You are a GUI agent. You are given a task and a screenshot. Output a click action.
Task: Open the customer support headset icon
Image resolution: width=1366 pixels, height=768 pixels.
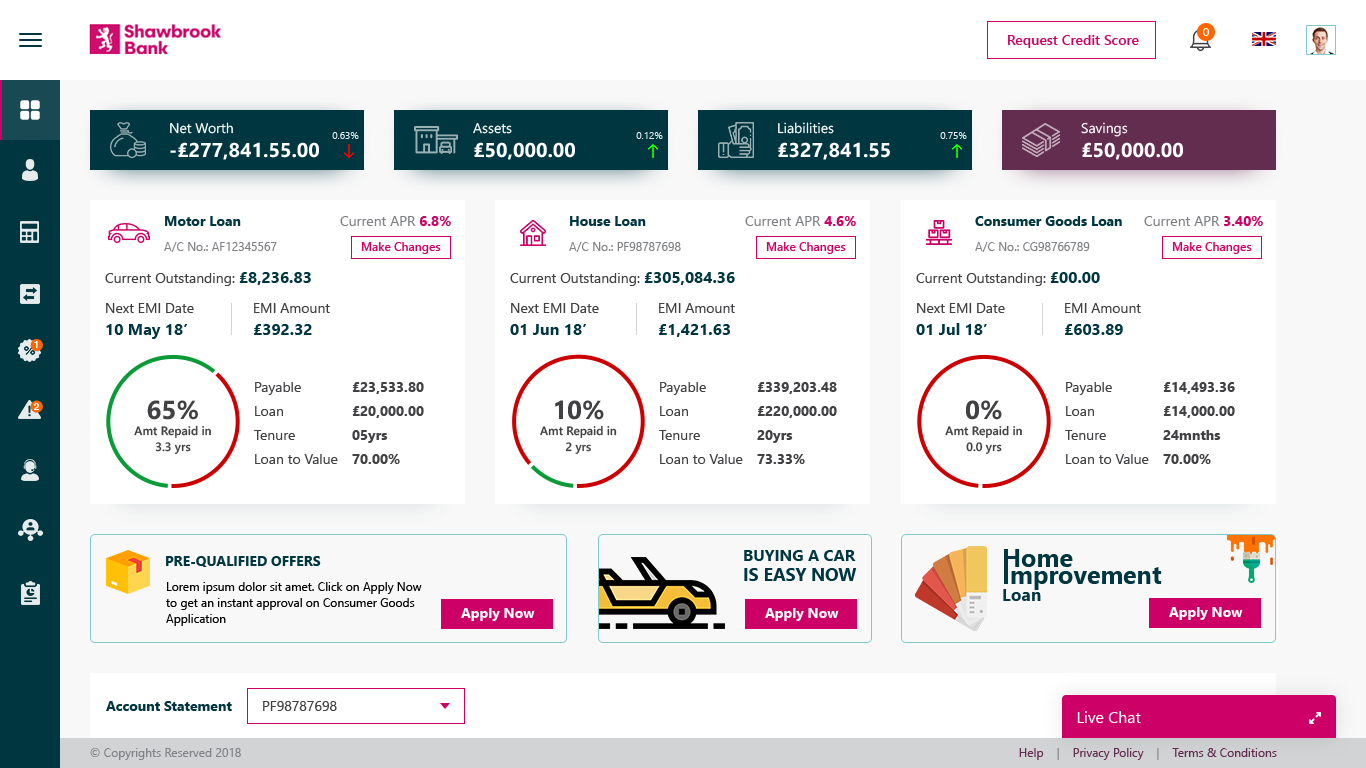coord(29,469)
